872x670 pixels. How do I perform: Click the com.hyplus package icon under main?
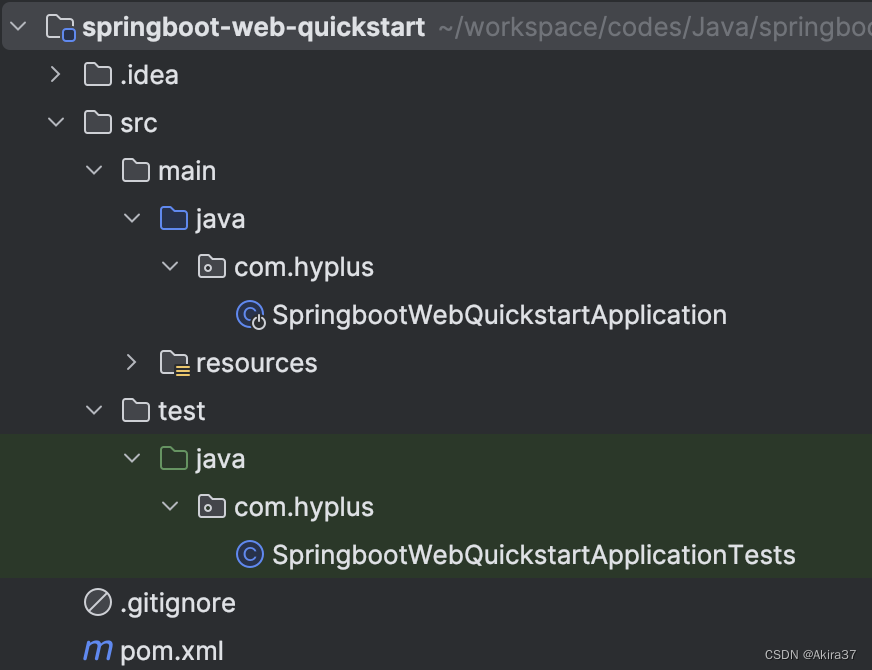tap(211, 266)
